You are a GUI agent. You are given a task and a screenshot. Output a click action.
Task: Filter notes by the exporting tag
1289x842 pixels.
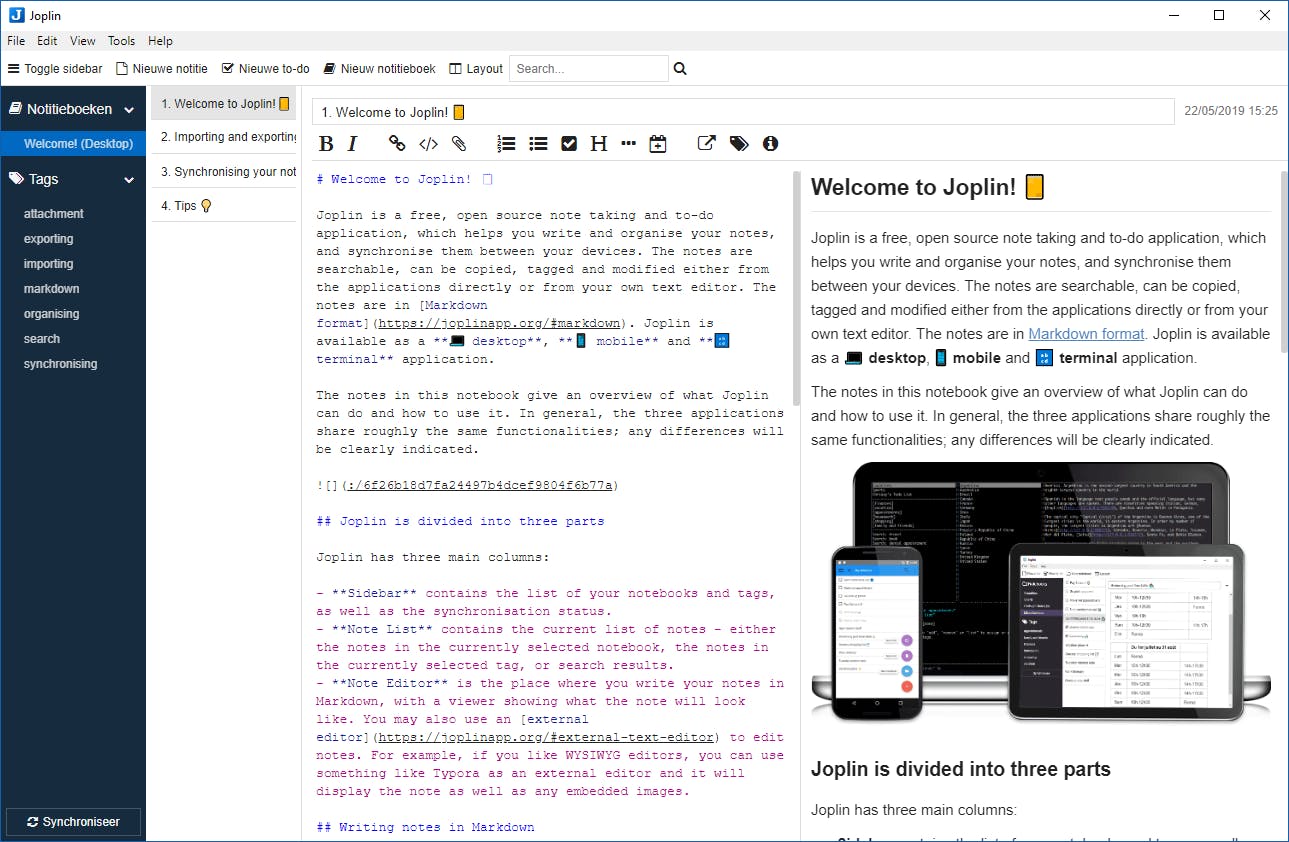click(x=49, y=239)
